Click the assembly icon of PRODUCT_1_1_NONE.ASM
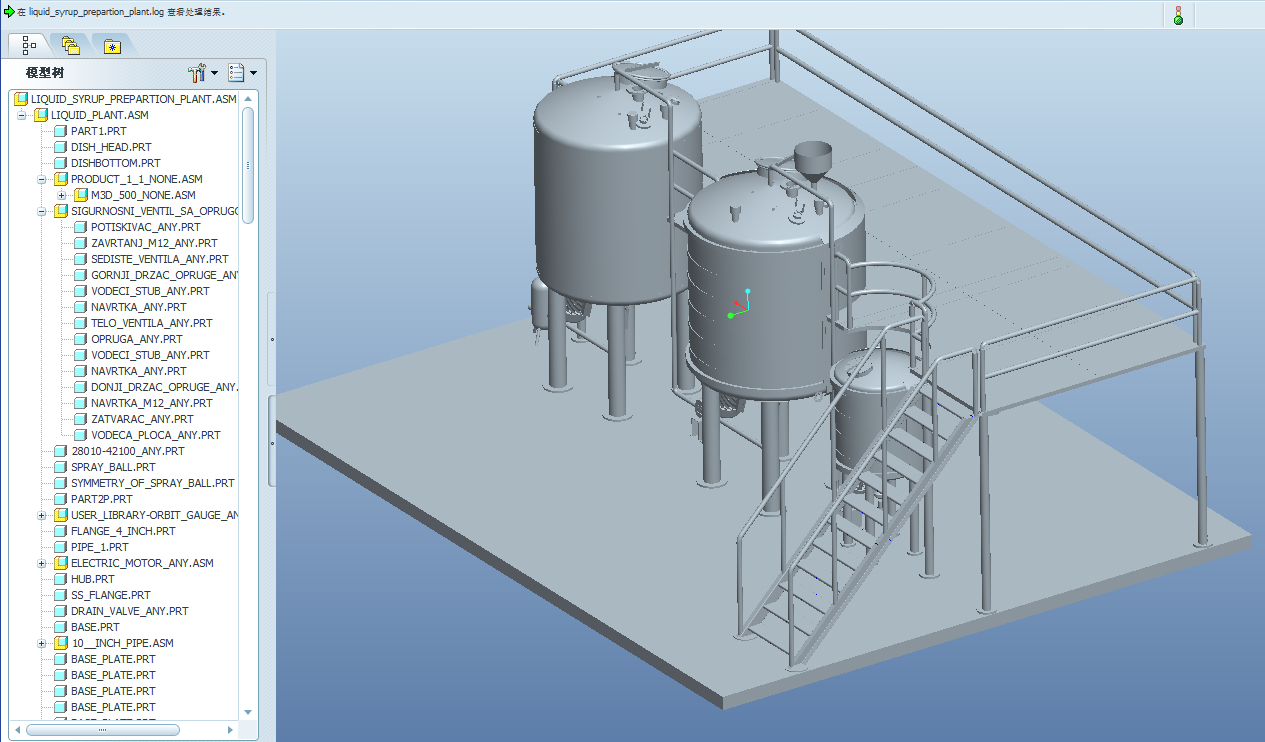1265x742 pixels. (x=60, y=179)
